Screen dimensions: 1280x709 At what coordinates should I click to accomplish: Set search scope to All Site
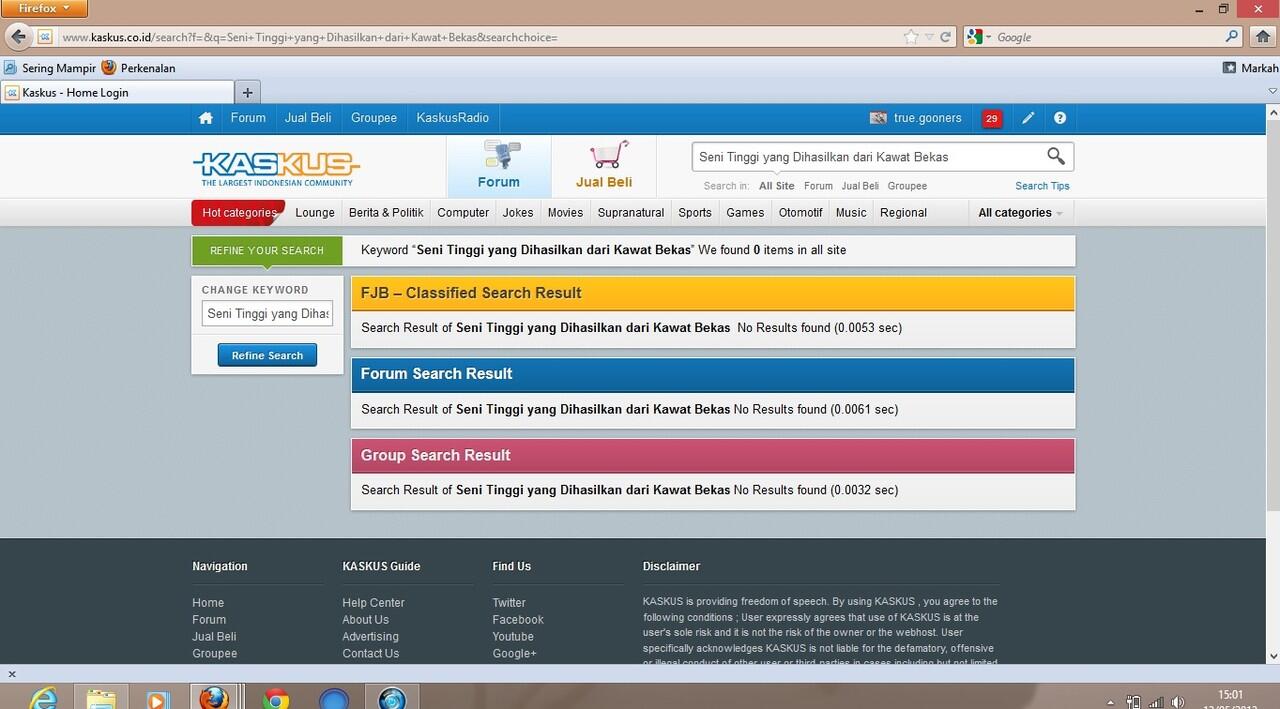click(x=777, y=186)
